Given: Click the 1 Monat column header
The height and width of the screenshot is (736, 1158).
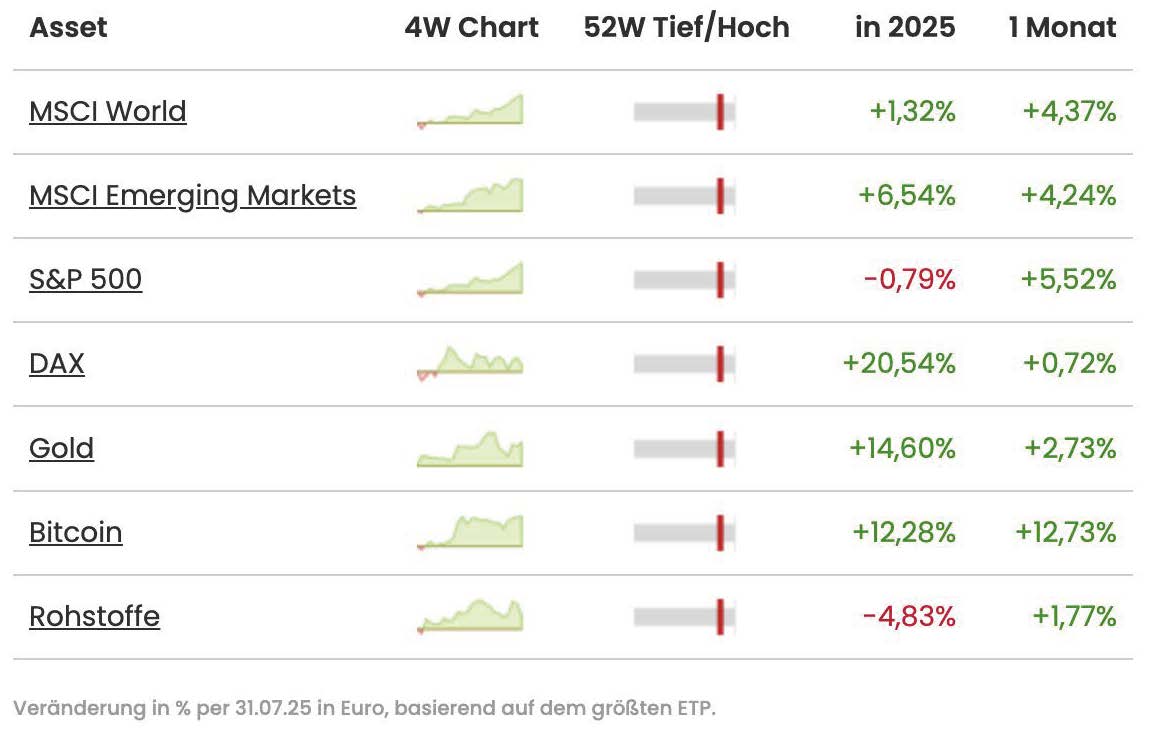Looking at the screenshot, I should tap(1062, 28).
